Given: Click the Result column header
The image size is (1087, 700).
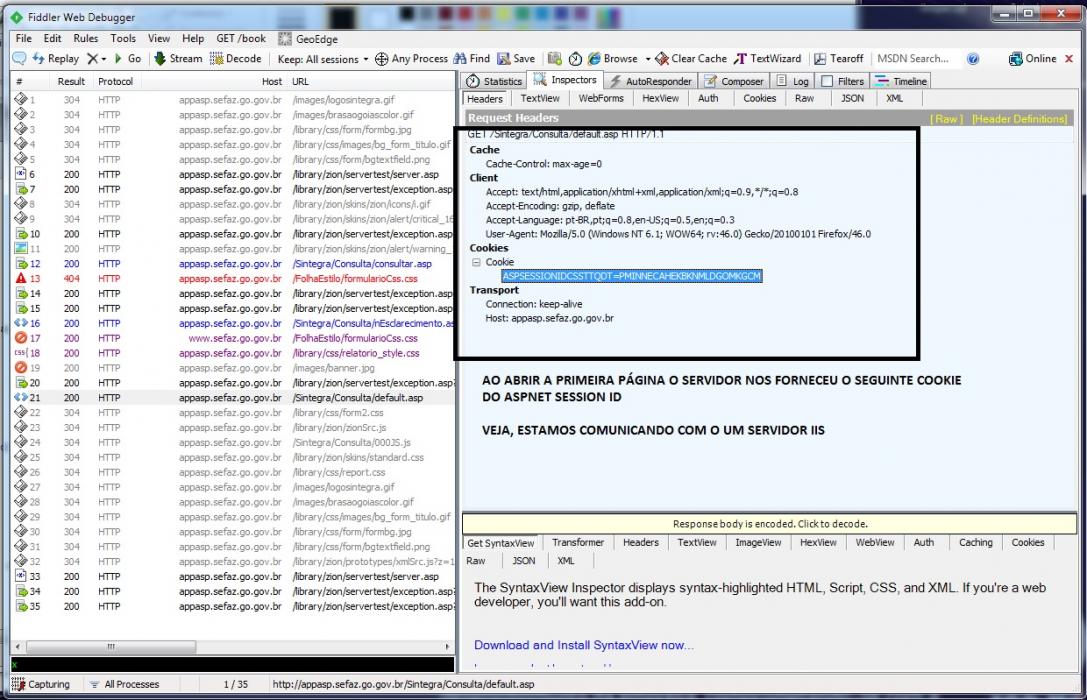Looking at the screenshot, I should coord(71,81).
